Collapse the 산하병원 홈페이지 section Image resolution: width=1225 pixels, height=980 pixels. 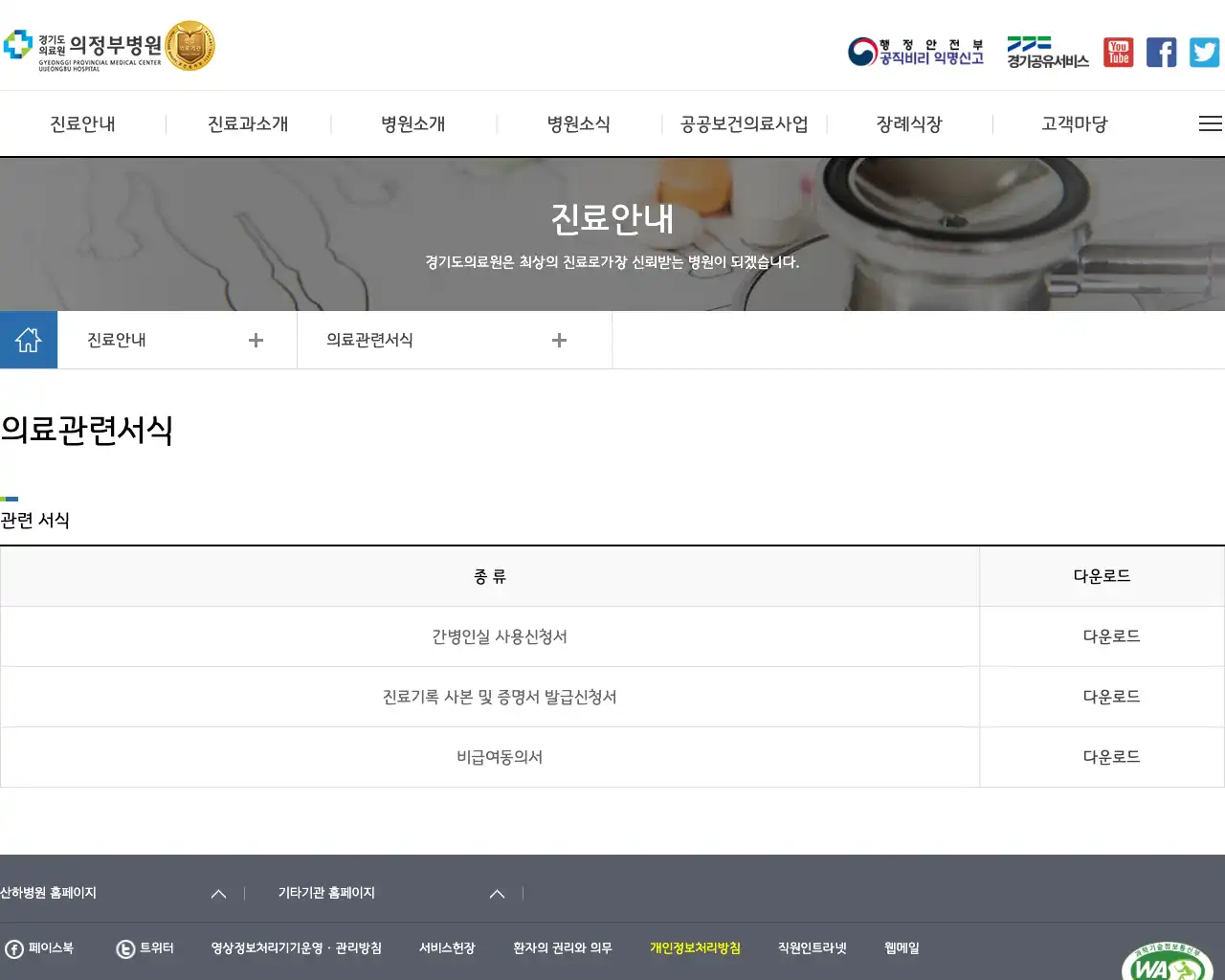point(218,893)
